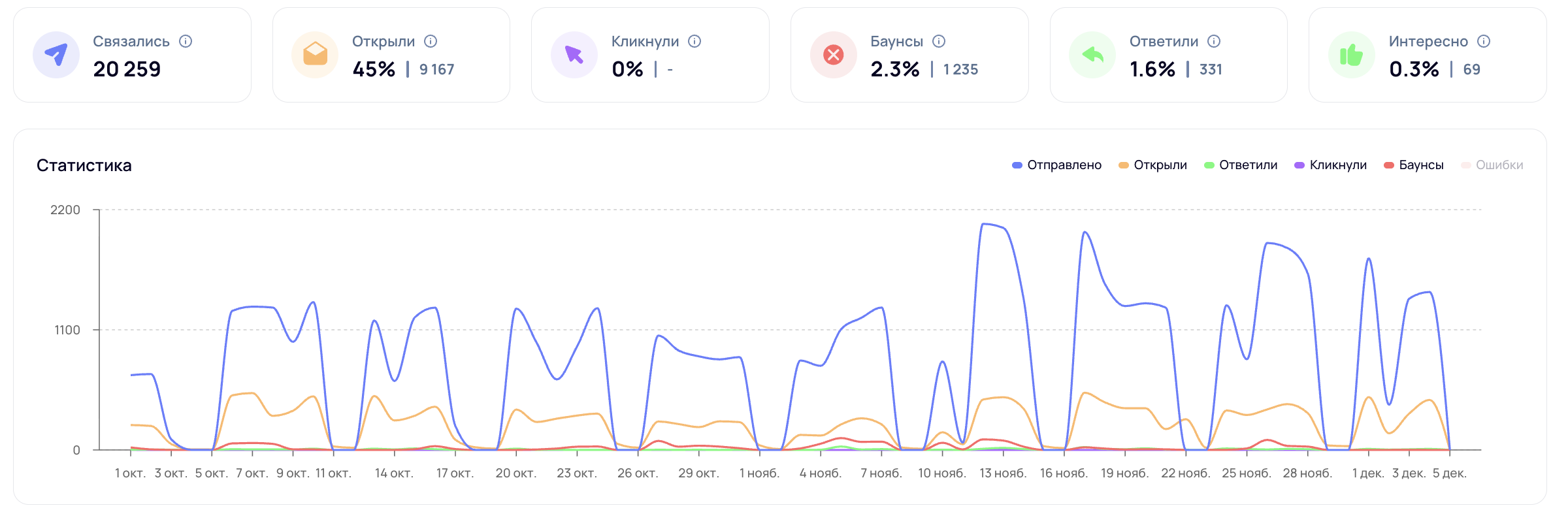This screenshot has height=512, width=1568.
Task: Click info icon next to Интересно
Action: [x=1484, y=41]
